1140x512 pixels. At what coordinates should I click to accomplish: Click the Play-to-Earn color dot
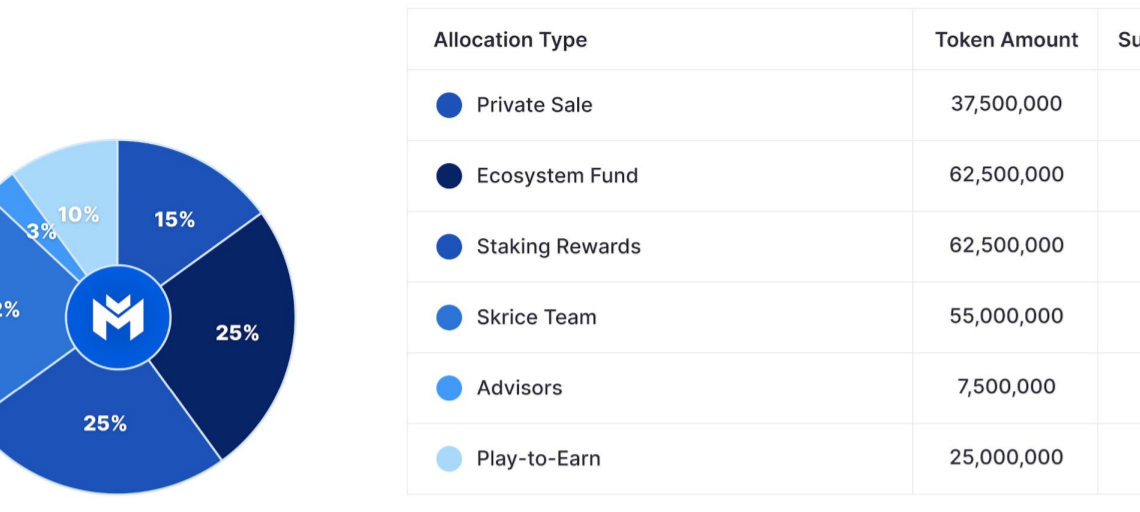pyautogui.click(x=449, y=459)
